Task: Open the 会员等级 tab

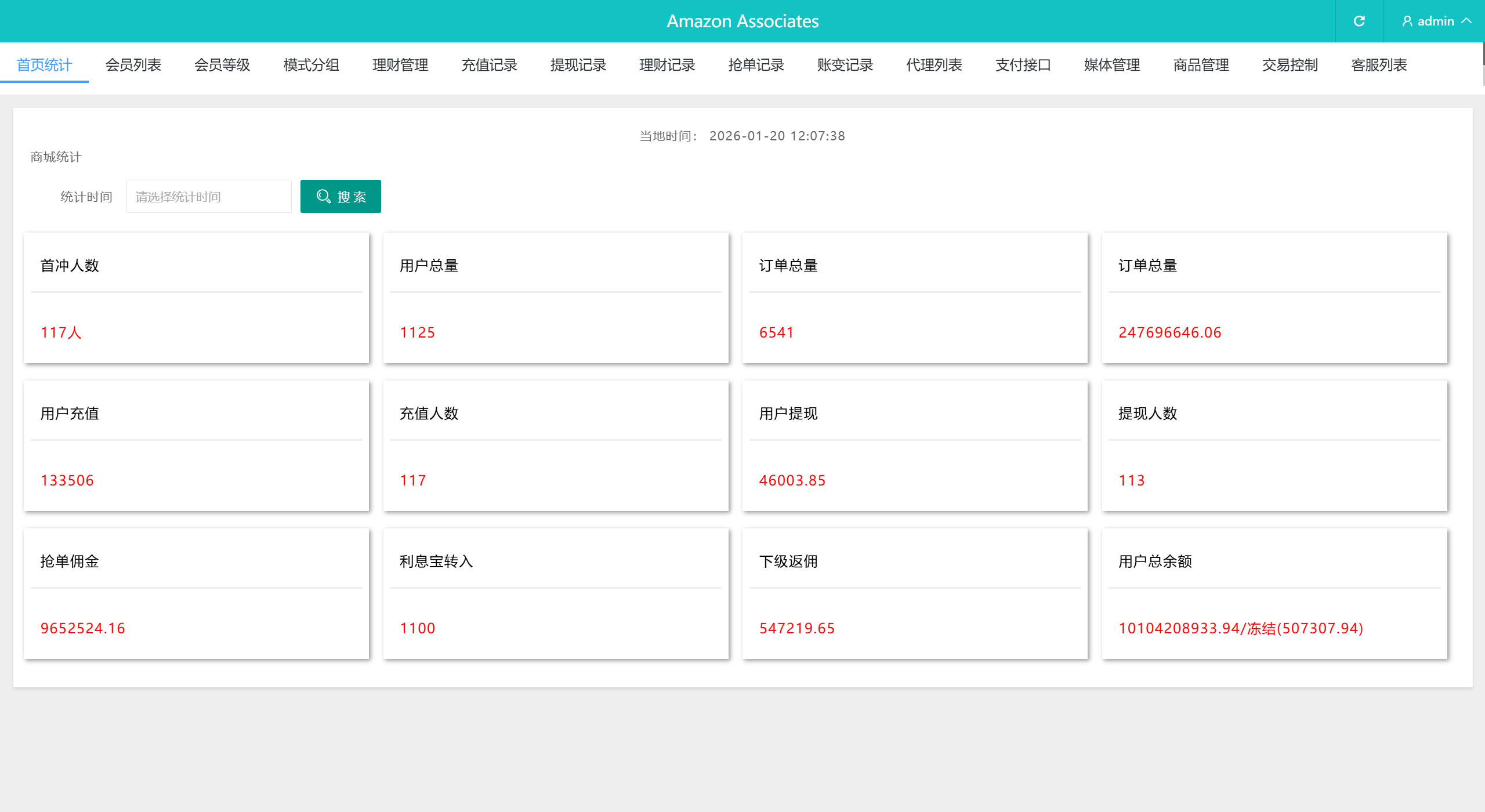Action: pos(222,65)
